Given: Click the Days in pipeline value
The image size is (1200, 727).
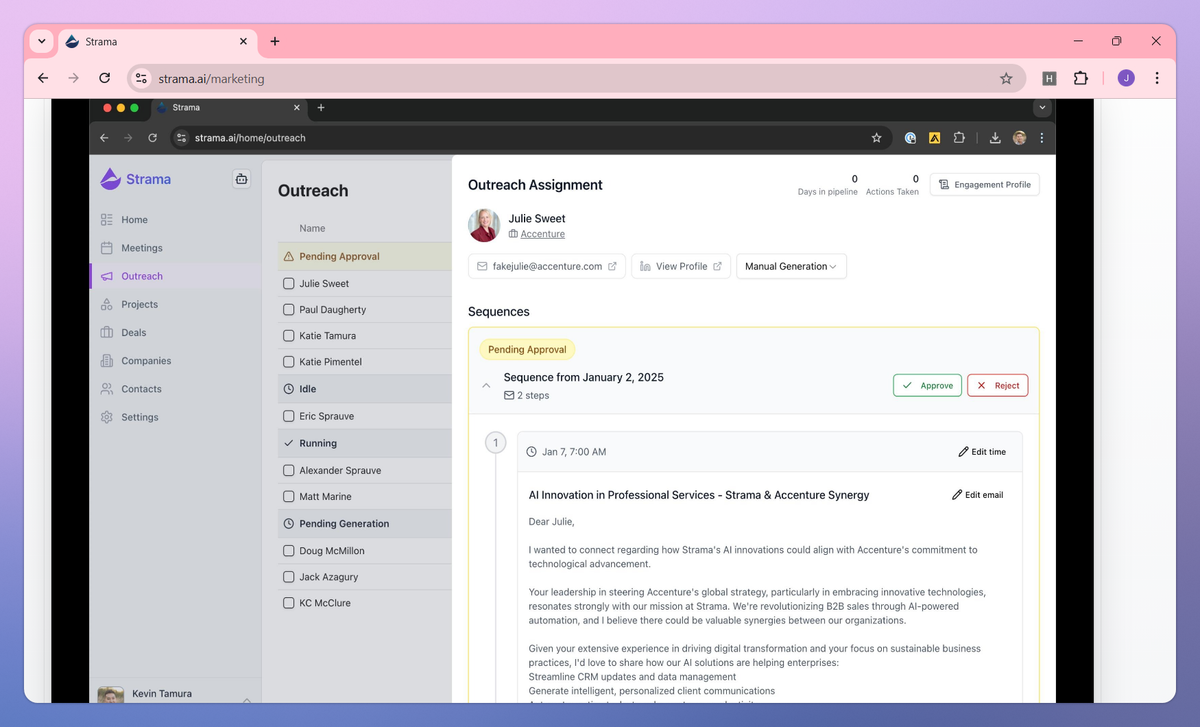Looking at the screenshot, I should 854,179.
